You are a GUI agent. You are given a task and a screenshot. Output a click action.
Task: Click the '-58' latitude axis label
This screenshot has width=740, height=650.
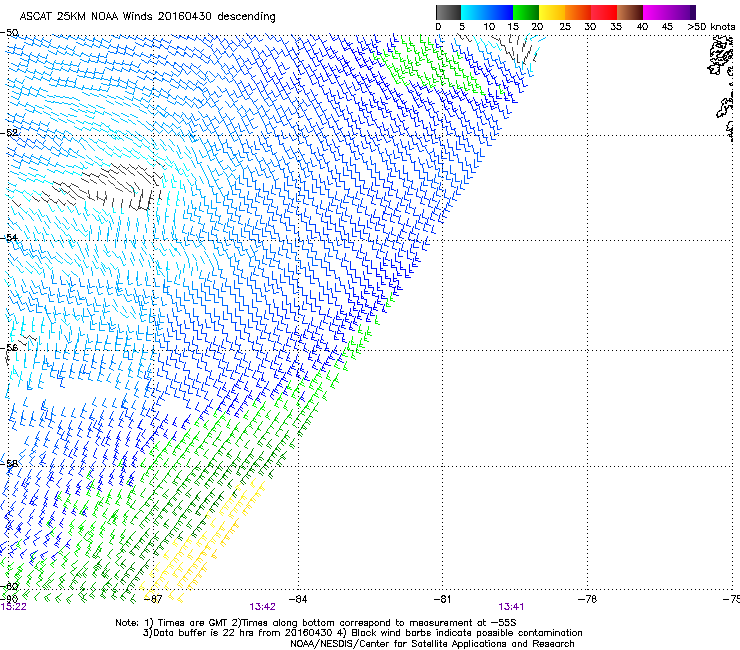[9, 463]
